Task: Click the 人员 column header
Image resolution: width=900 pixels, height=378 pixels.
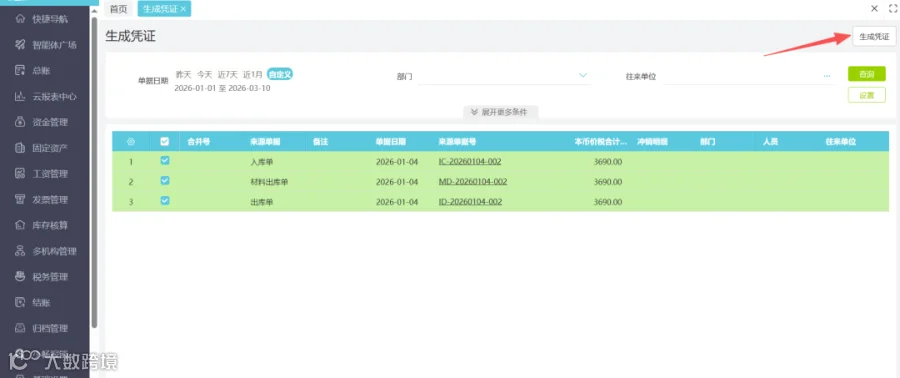Action: 770,142
